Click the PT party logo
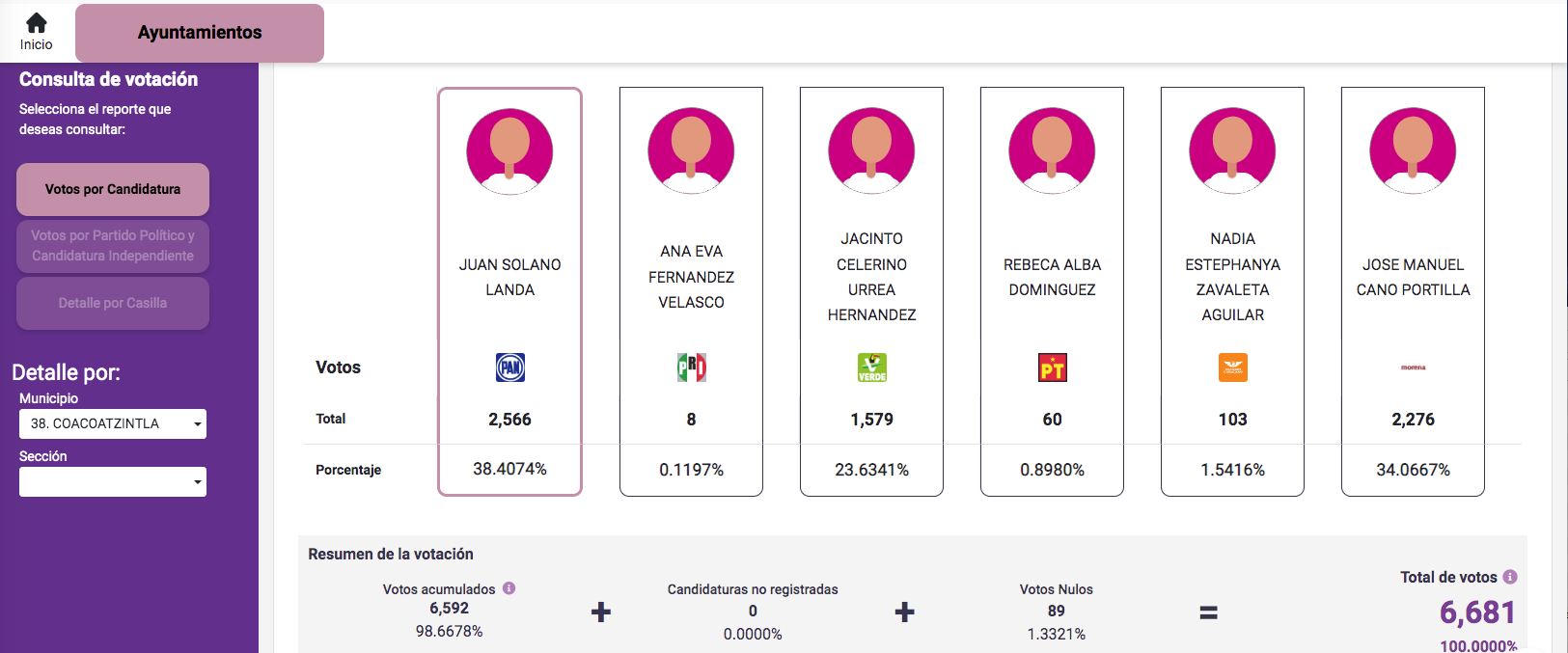Viewport: 1568px width, 653px height. point(1052,367)
